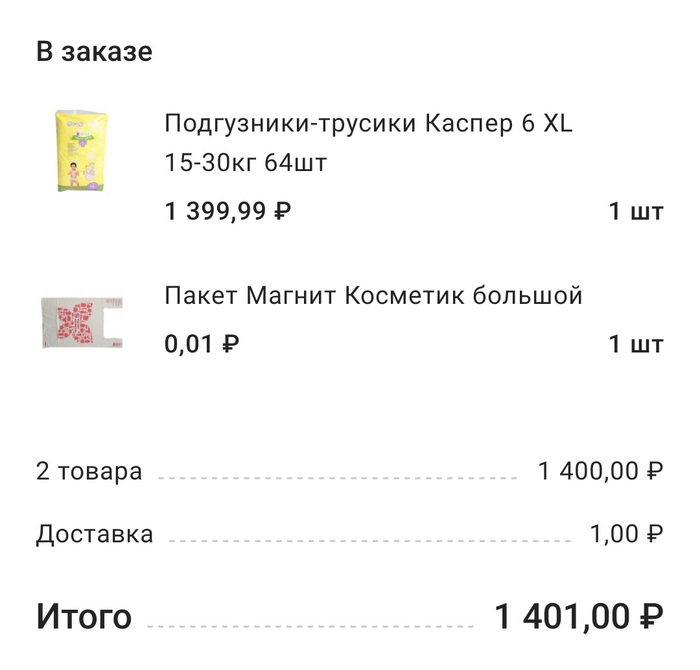Viewport: 700px width, 670px height.
Task: Click the 0,01 ₽ bag price
Action: coord(202,345)
